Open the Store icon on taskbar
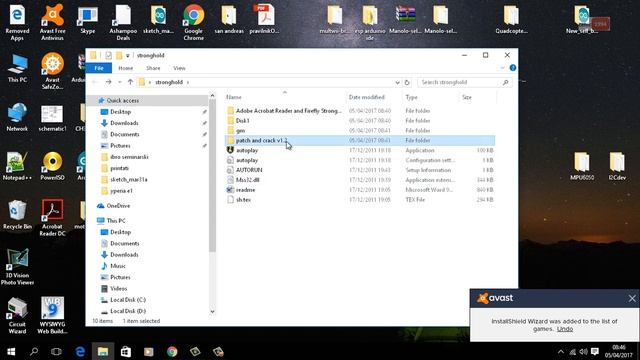640x360 pixels. click(x=126, y=351)
